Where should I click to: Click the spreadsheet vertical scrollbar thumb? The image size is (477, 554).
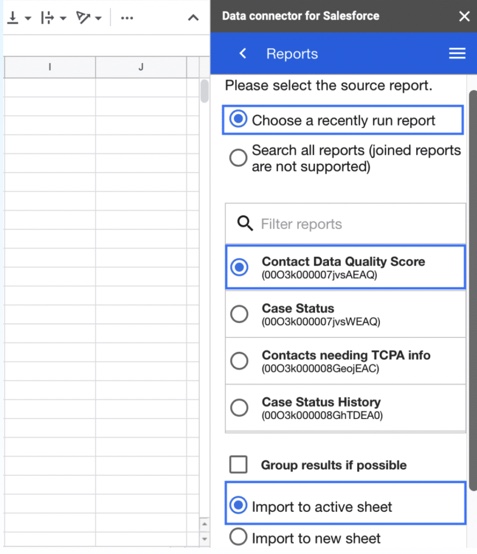pos(204,91)
